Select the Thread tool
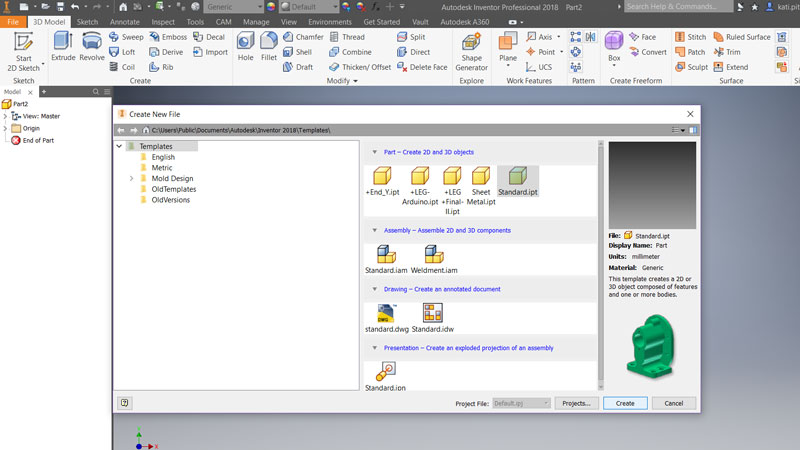Screen dimensions: 800x450 tap(347, 37)
